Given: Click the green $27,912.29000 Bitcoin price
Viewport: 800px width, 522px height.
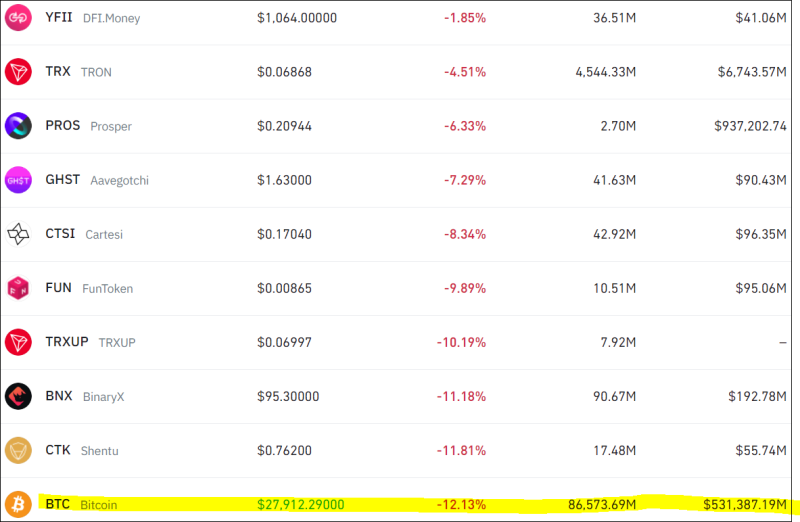Looking at the screenshot, I should pyautogui.click(x=301, y=505).
